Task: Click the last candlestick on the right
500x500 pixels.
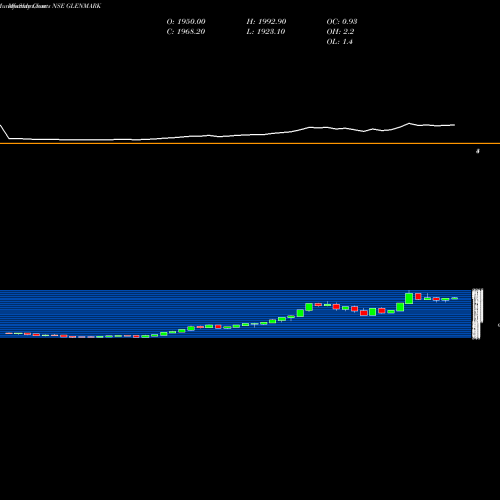Action: [455, 298]
